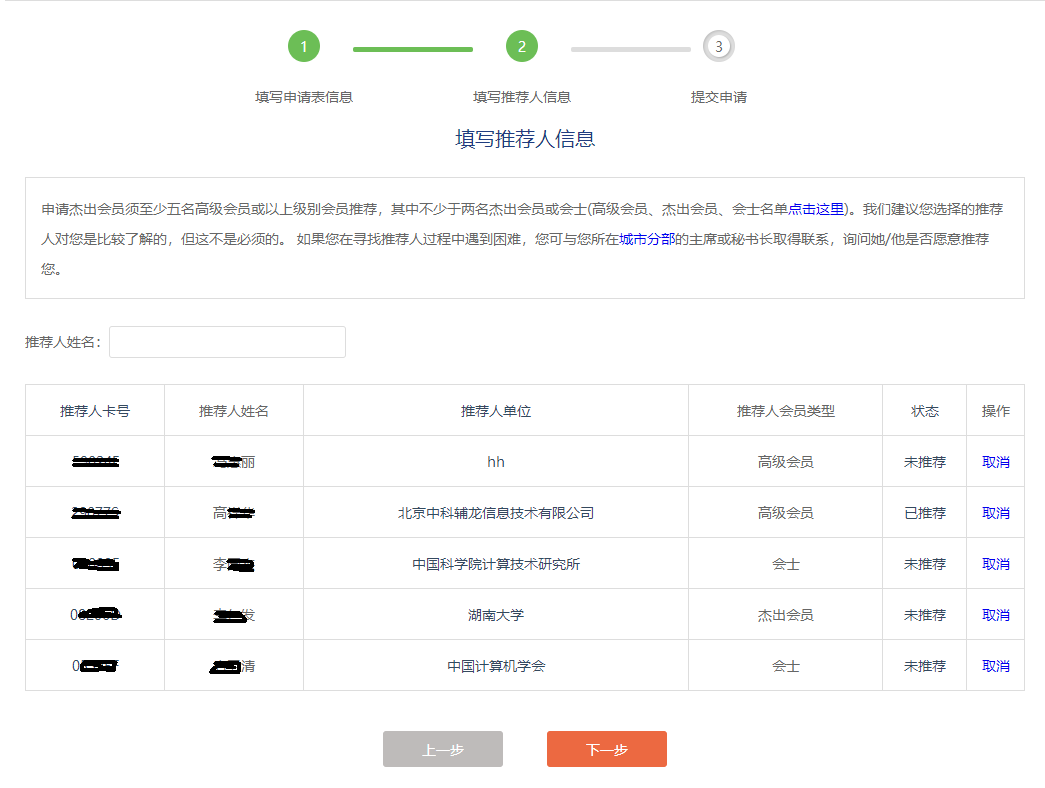Click the step 3 circle indicator
Image resolution: width=1045 pixels, height=788 pixels.
[x=718, y=46]
